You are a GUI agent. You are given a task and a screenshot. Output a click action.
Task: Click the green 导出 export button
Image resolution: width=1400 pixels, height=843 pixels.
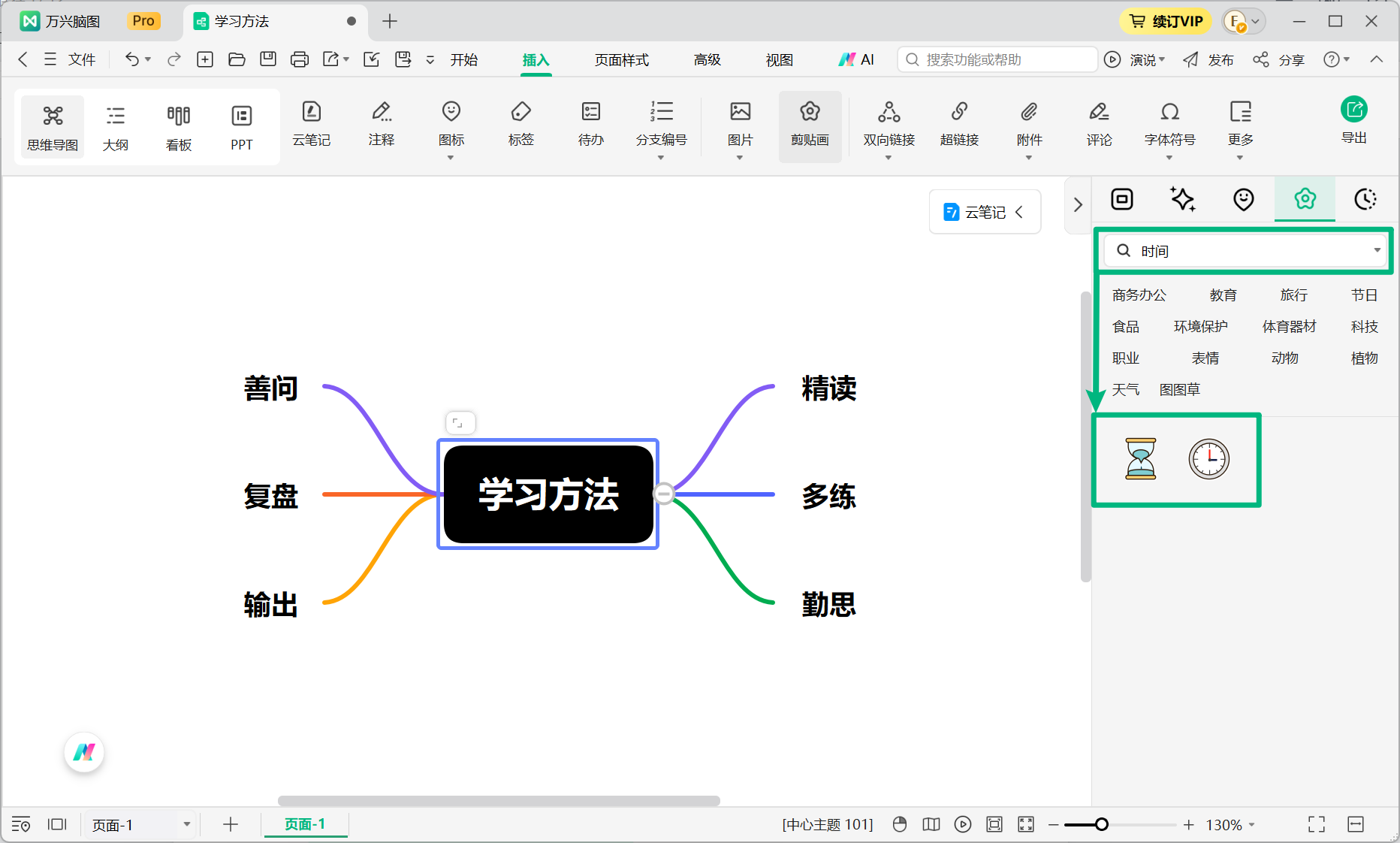[x=1353, y=120]
